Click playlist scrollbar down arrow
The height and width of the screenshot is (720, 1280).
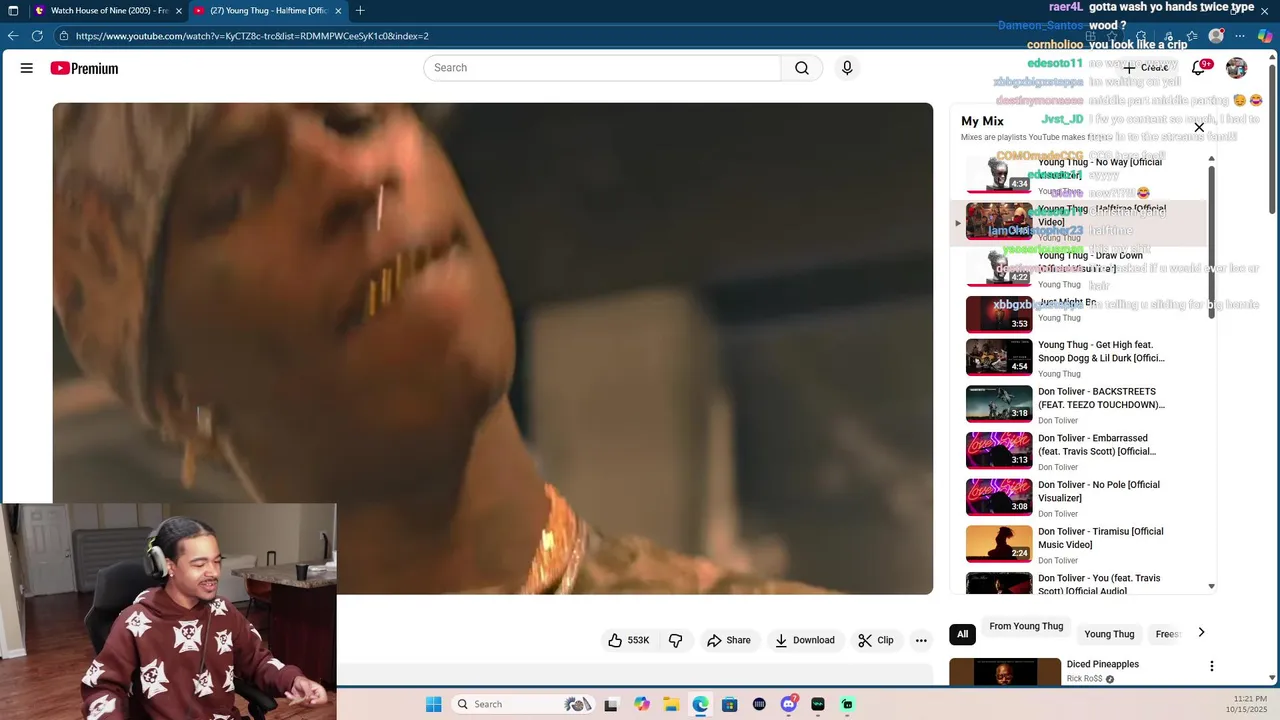point(1211,586)
